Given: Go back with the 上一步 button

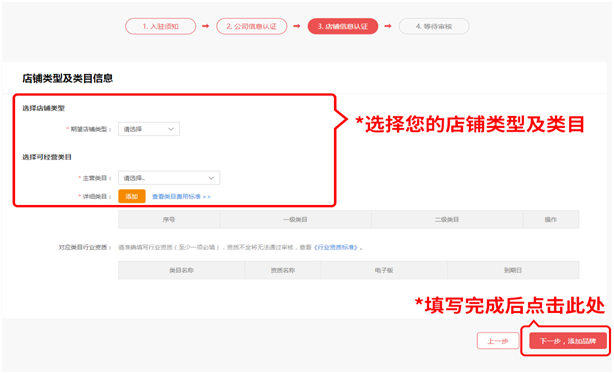Looking at the screenshot, I should (498, 341).
